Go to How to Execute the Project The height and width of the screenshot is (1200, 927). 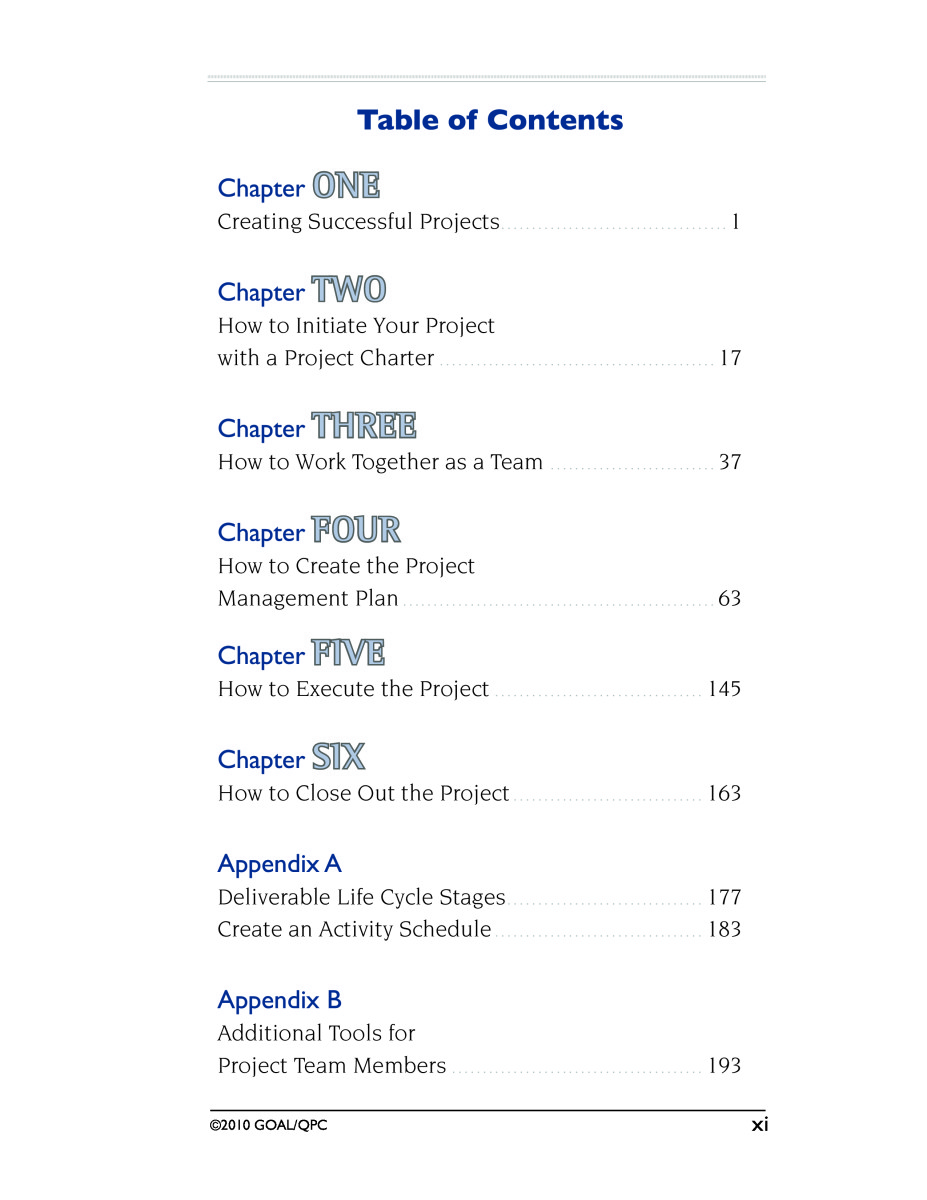coord(480,689)
